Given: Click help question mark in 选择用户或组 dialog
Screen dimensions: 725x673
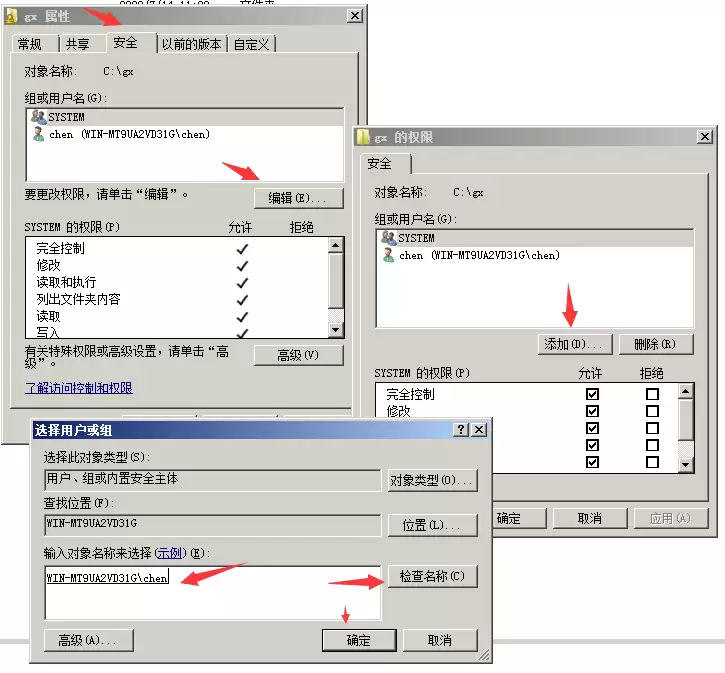Looking at the screenshot, I should pos(461,429).
